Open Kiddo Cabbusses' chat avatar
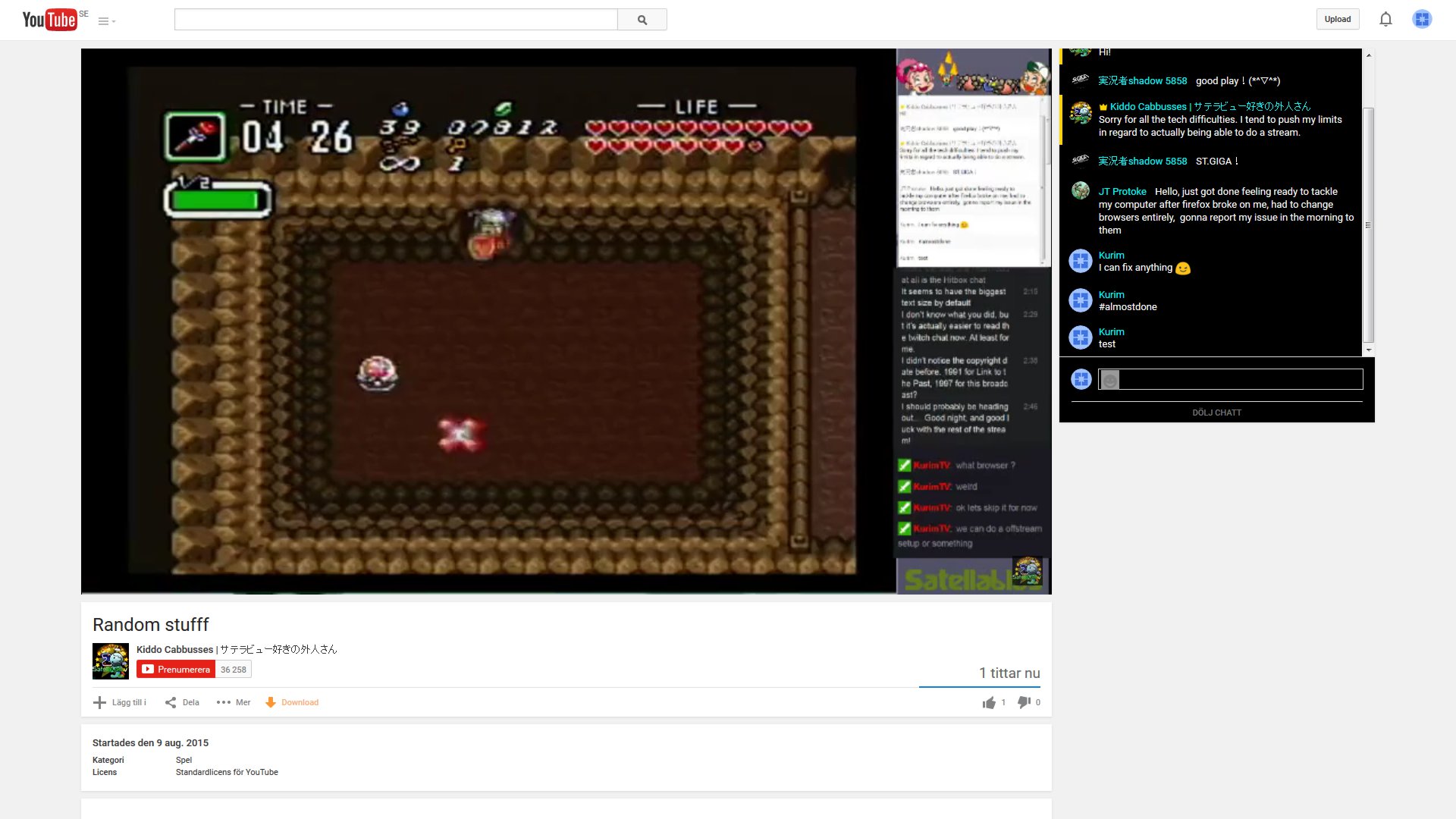1456x819 pixels. click(1080, 113)
